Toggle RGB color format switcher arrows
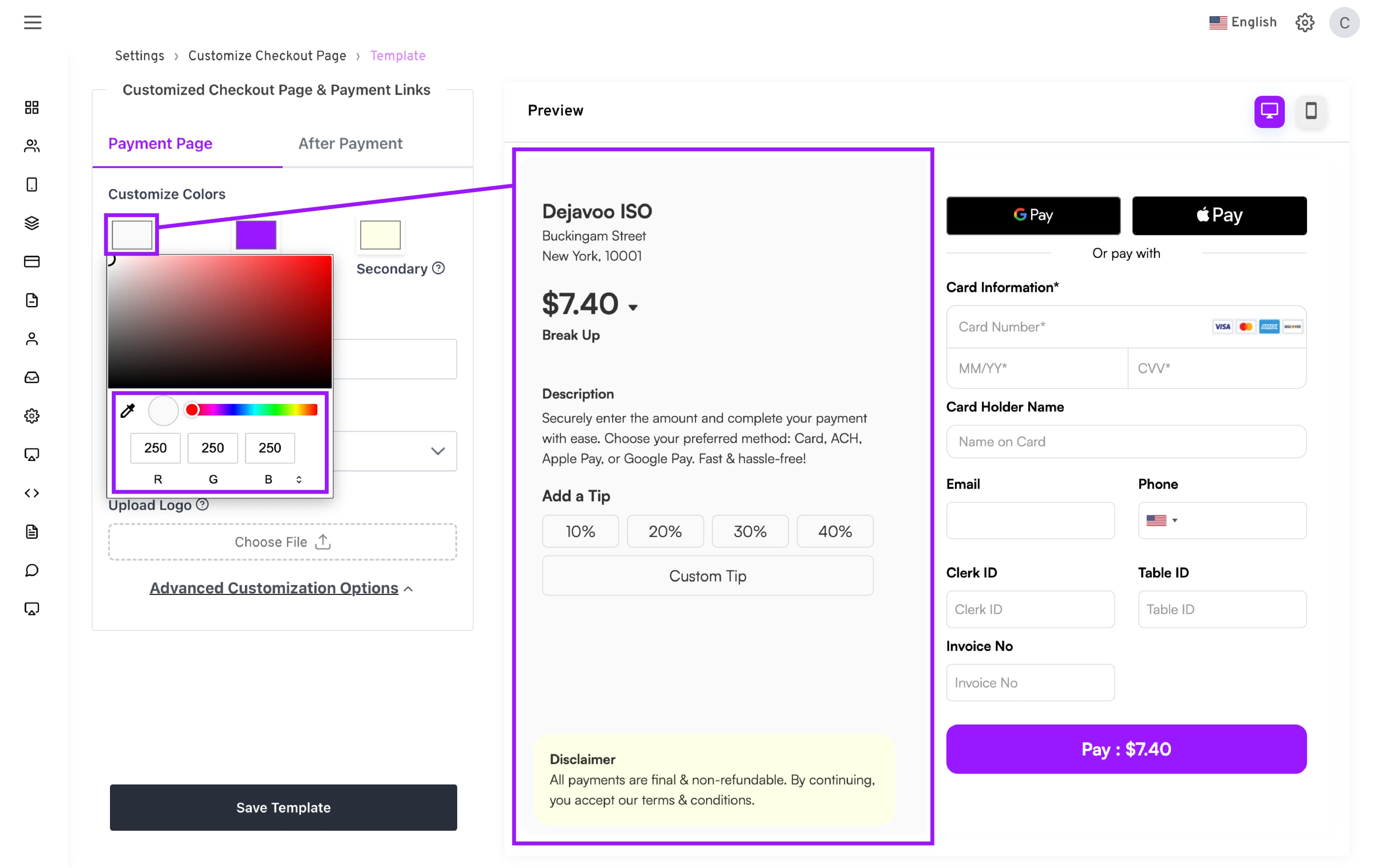The width and height of the screenshot is (1389, 868). coord(298,479)
